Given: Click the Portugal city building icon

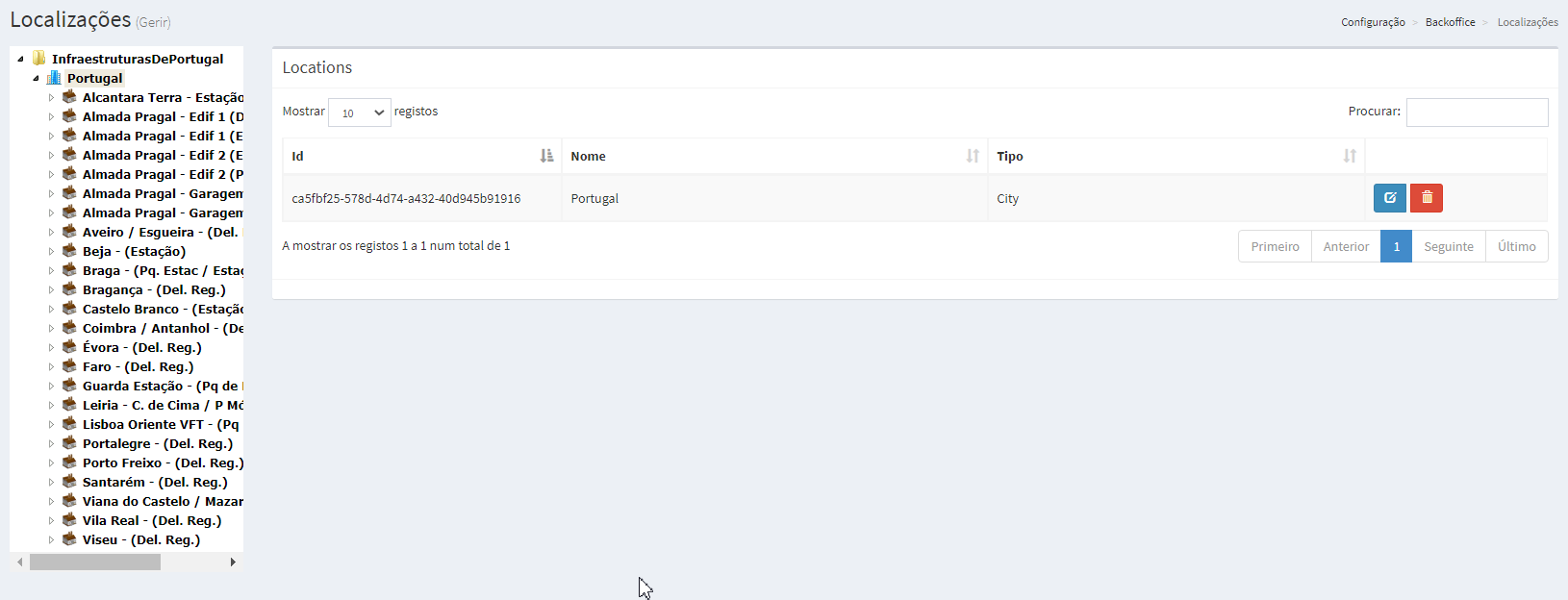Looking at the screenshot, I should pyautogui.click(x=54, y=78).
